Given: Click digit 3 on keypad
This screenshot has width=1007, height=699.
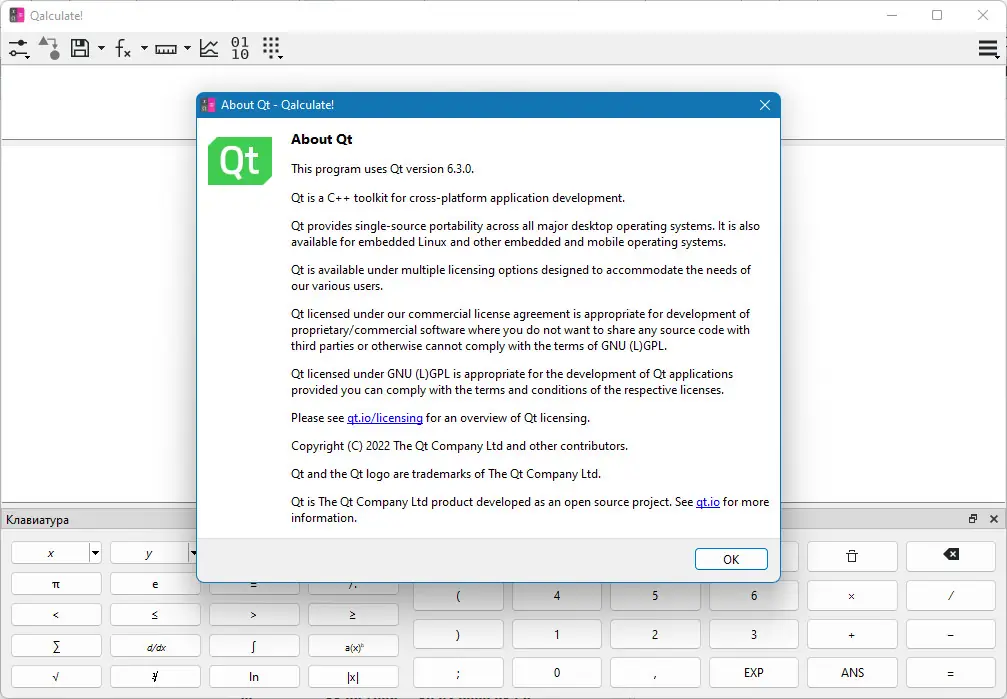Looking at the screenshot, I should point(754,634).
